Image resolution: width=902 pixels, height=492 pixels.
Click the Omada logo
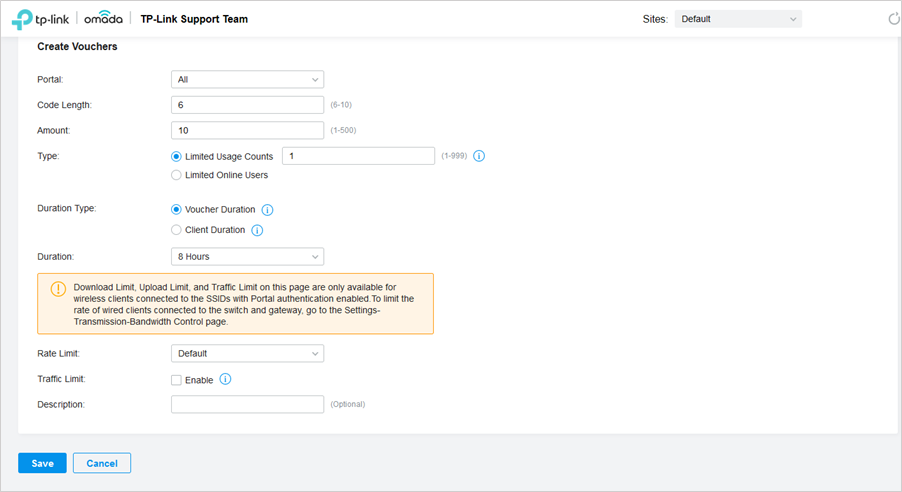(104, 18)
